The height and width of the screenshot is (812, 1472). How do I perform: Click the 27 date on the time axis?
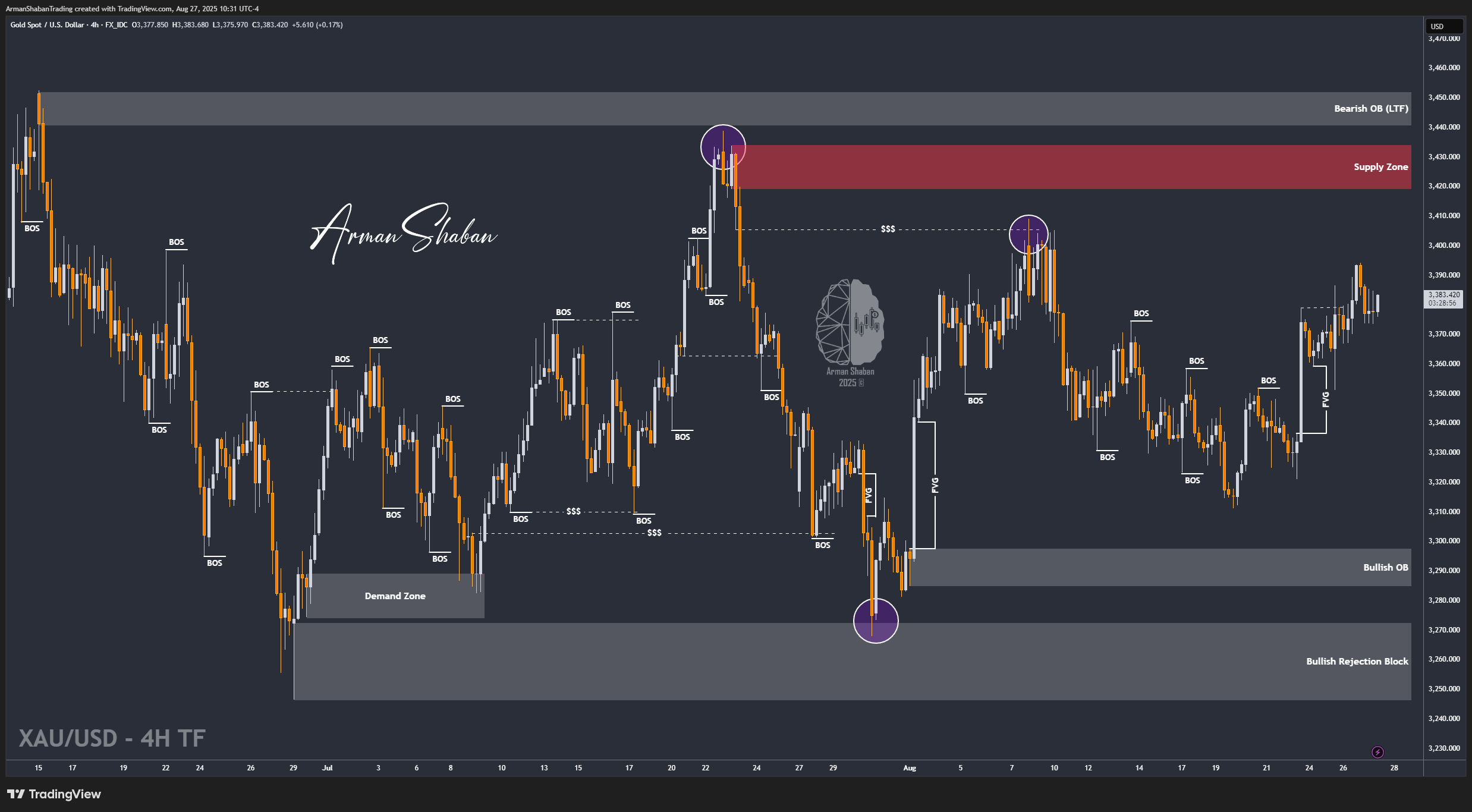[799, 768]
